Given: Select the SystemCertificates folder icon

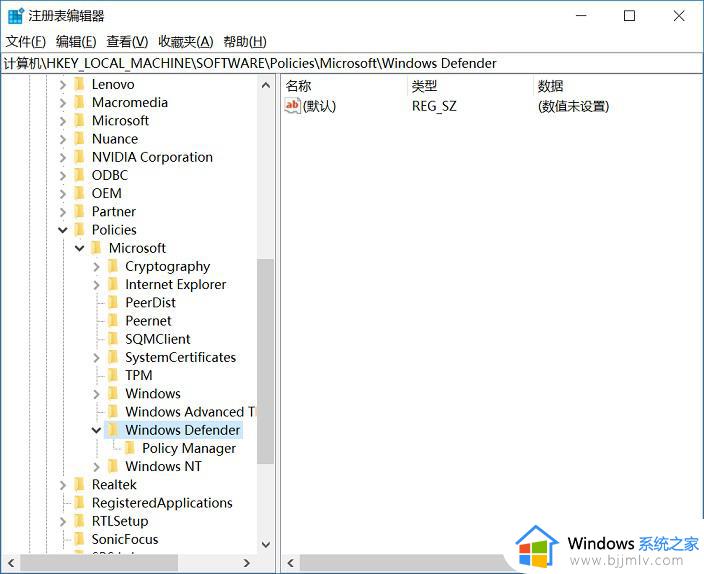Looking at the screenshot, I should tap(113, 357).
